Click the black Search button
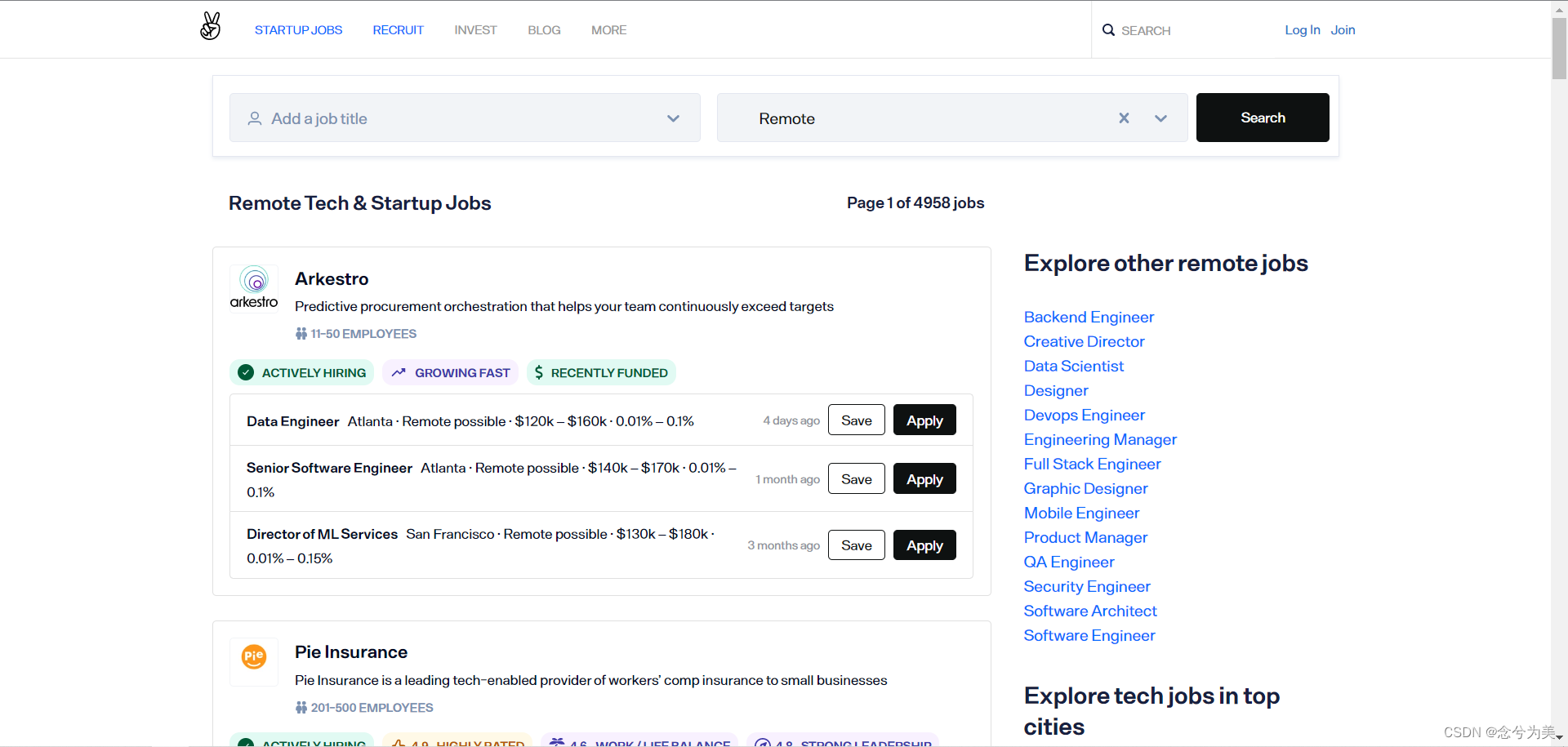Screen dimensions: 1568x747 [1263, 118]
